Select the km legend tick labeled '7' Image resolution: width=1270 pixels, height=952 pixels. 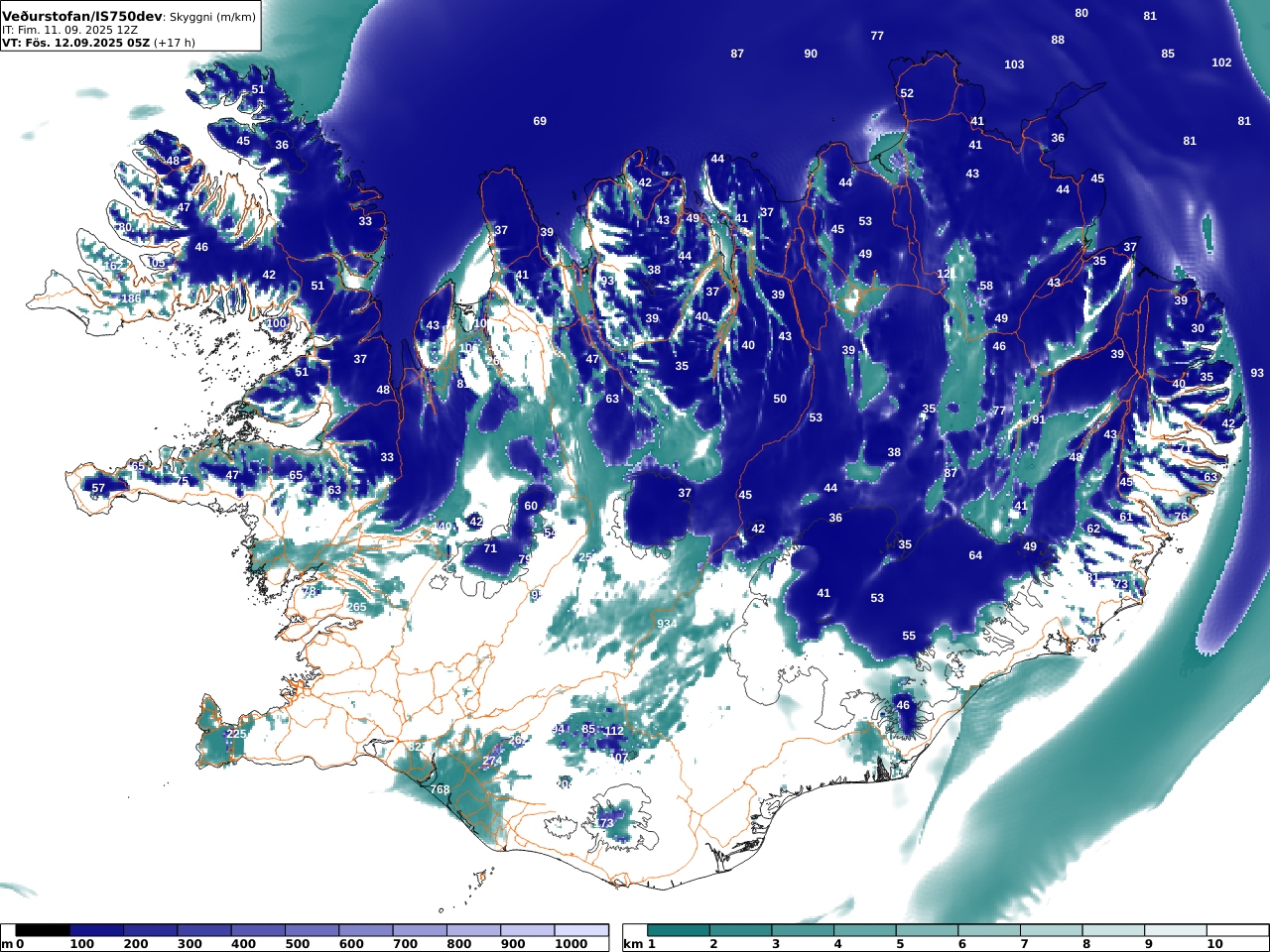(x=1024, y=945)
